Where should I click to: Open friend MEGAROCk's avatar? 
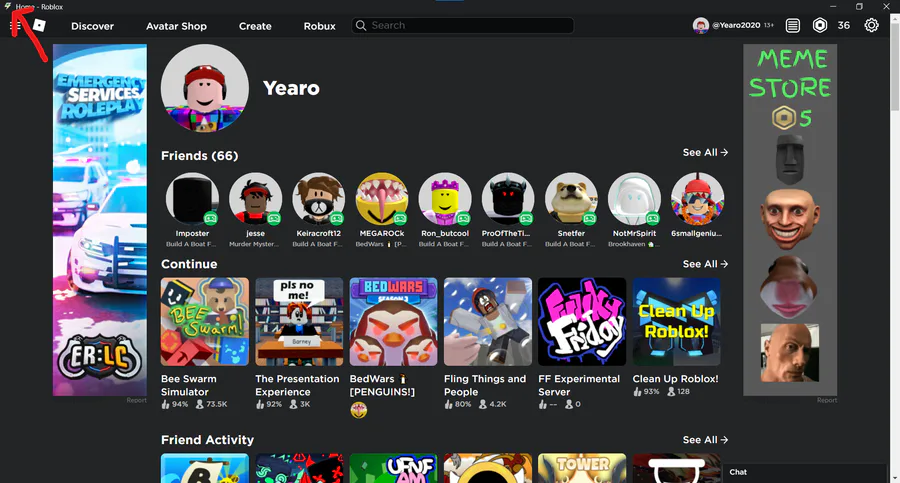(382, 199)
